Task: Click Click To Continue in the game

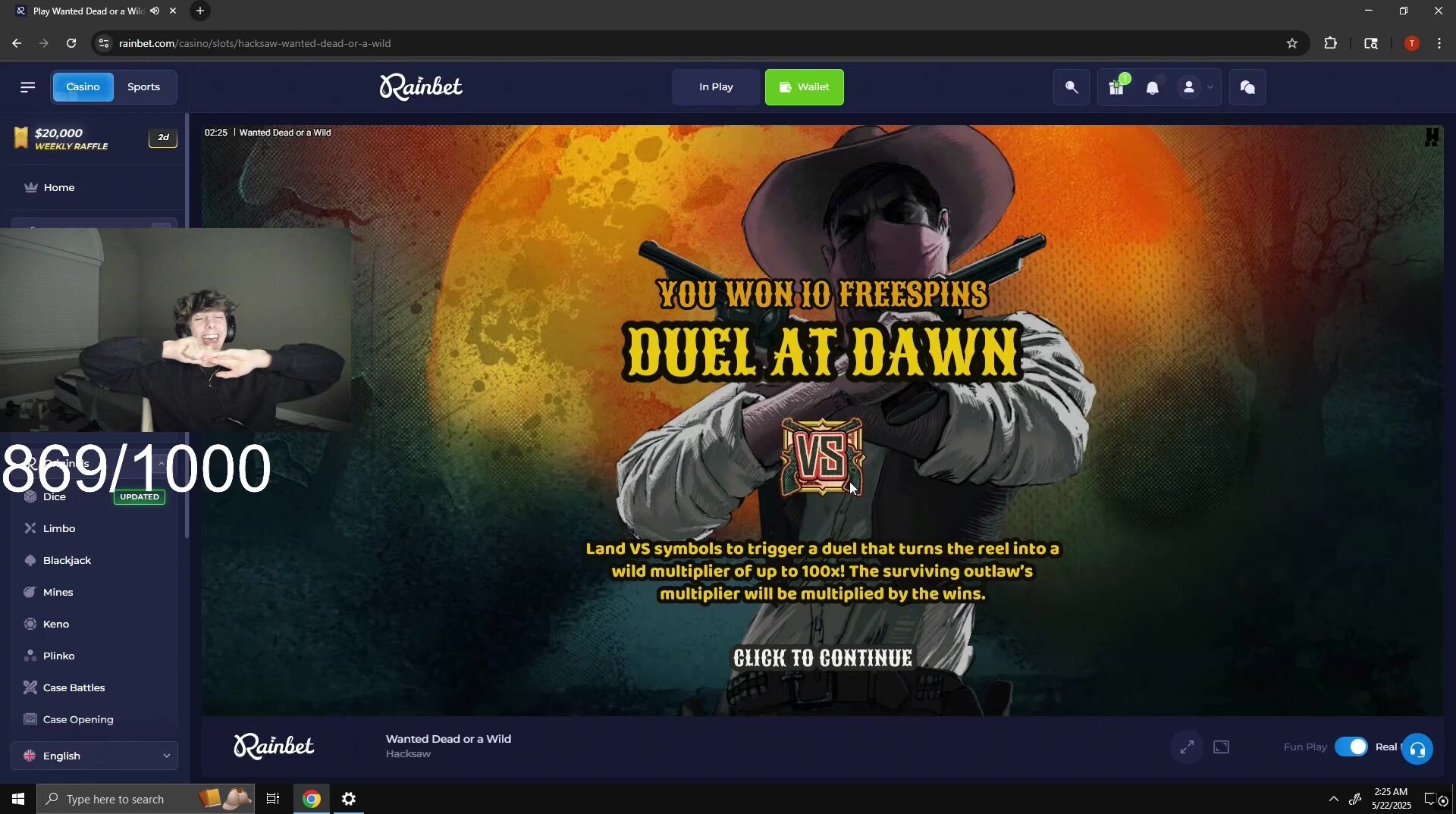Action: click(823, 658)
